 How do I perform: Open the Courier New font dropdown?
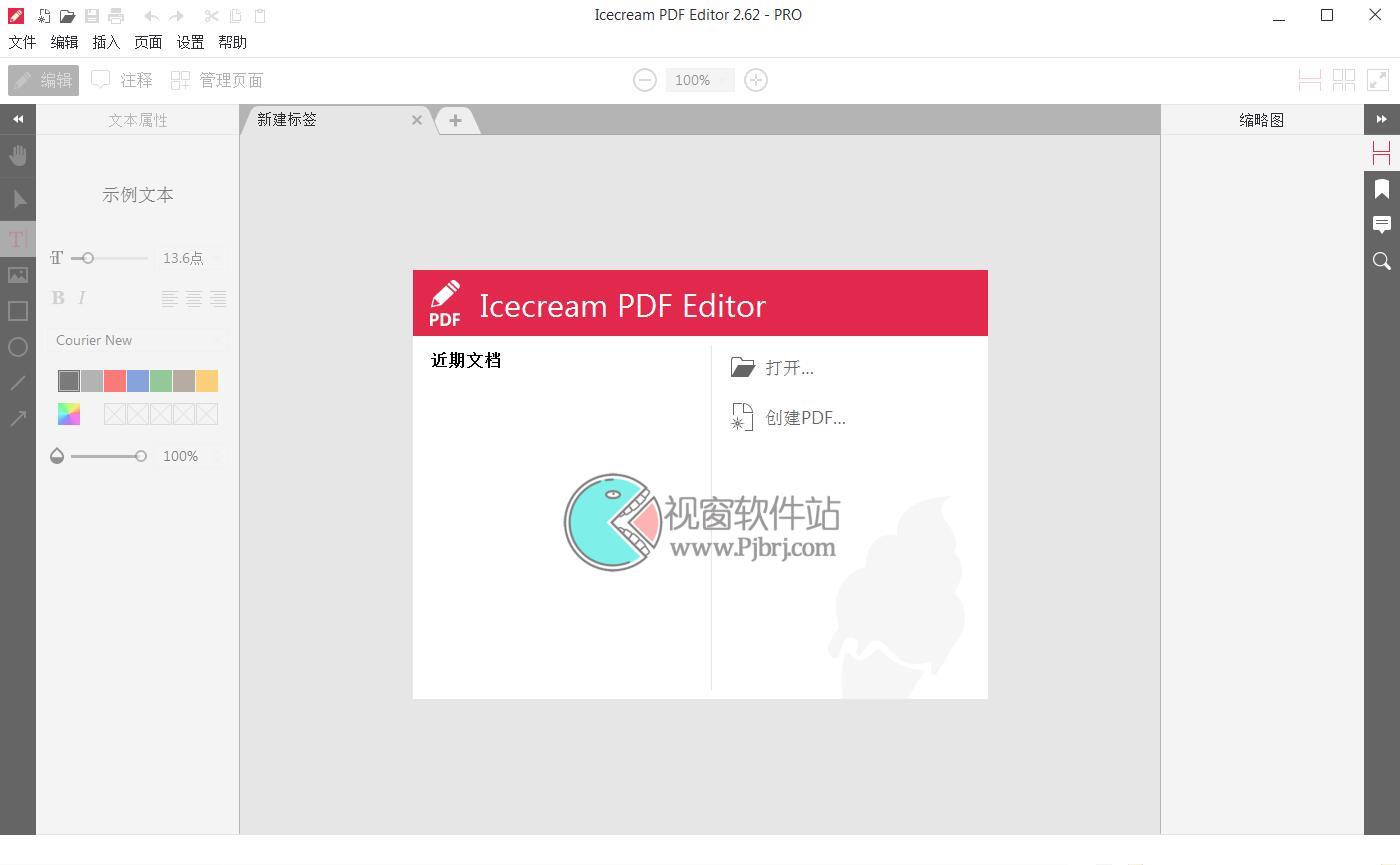pyautogui.click(x=138, y=340)
